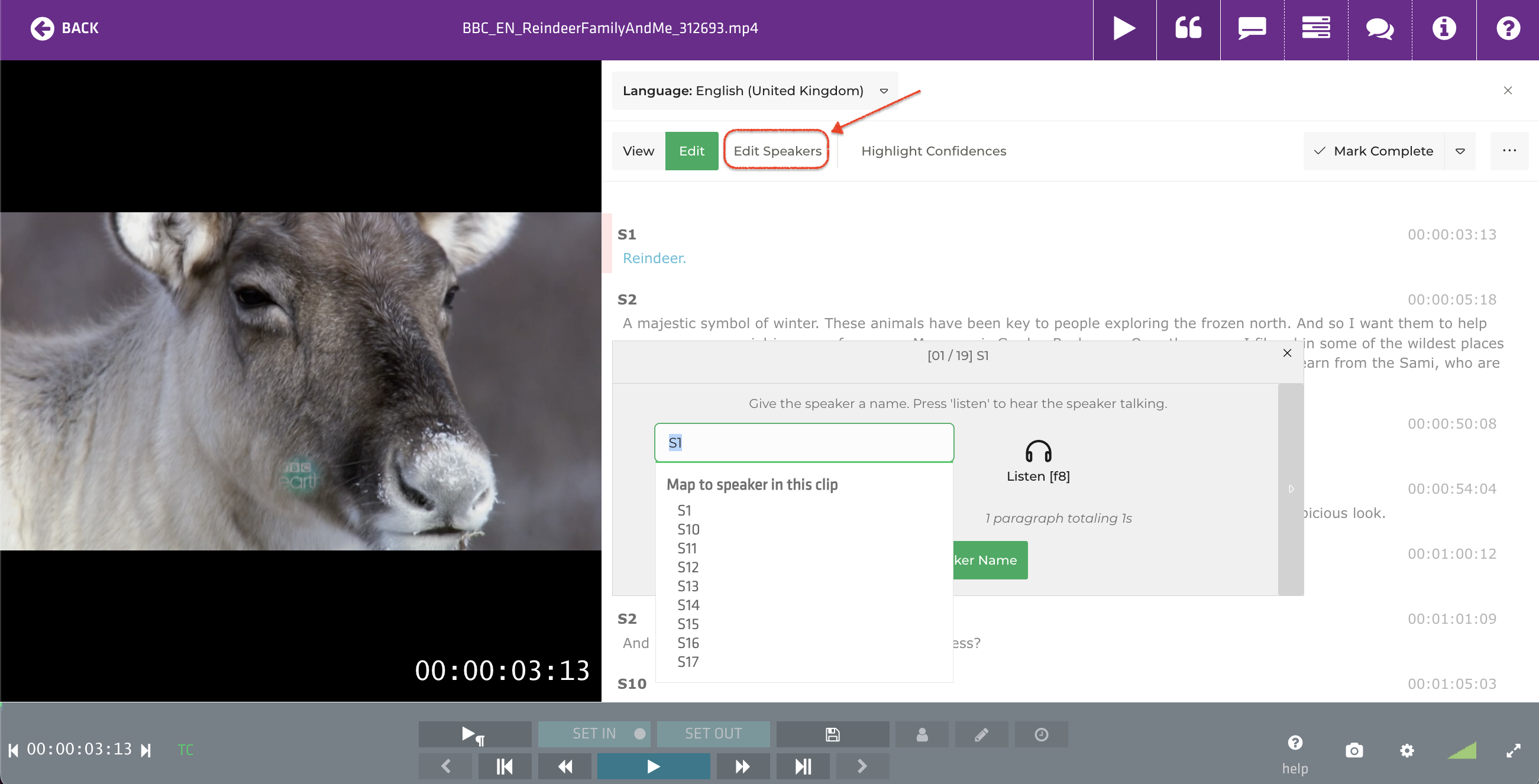Image resolution: width=1539 pixels, height=784 pixels.
Task: Click the headphones Listen icon
Action: click(x=1038, y=452)
